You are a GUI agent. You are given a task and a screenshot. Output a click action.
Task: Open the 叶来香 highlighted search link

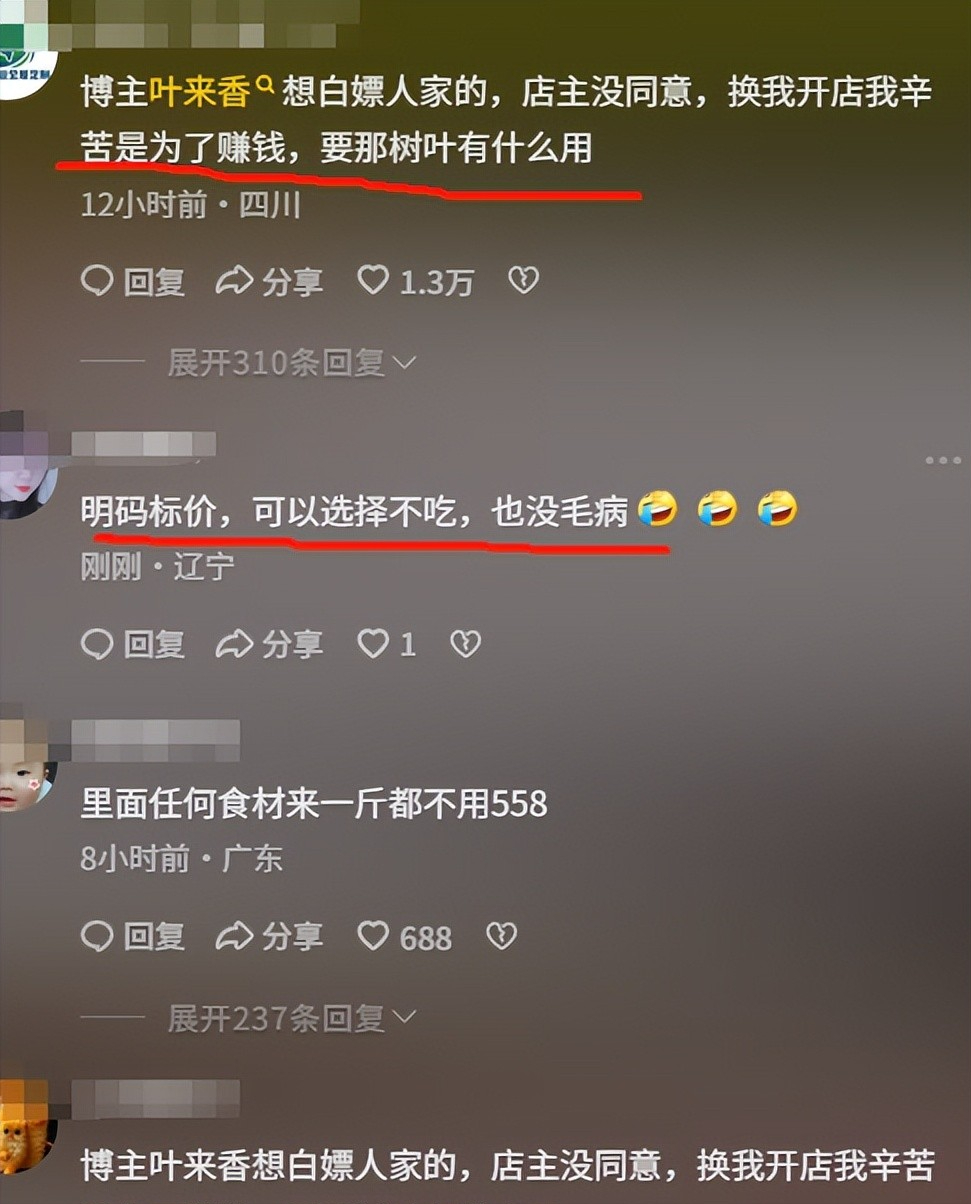point(201,94)
